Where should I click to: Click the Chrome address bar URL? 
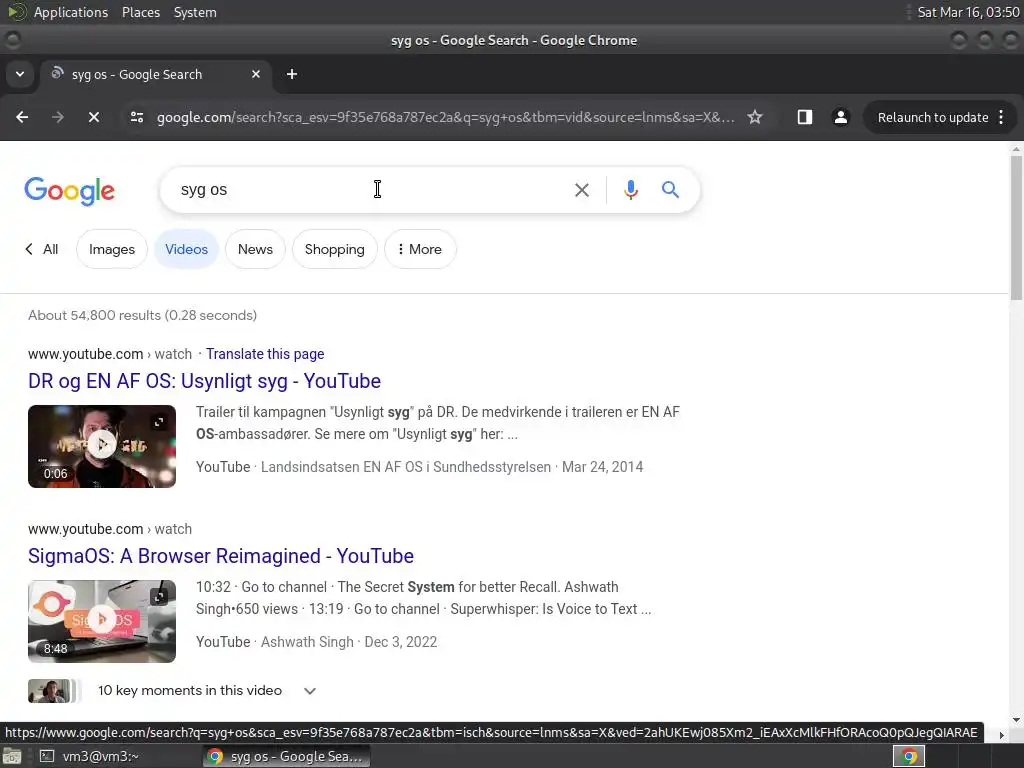point(445,118)
